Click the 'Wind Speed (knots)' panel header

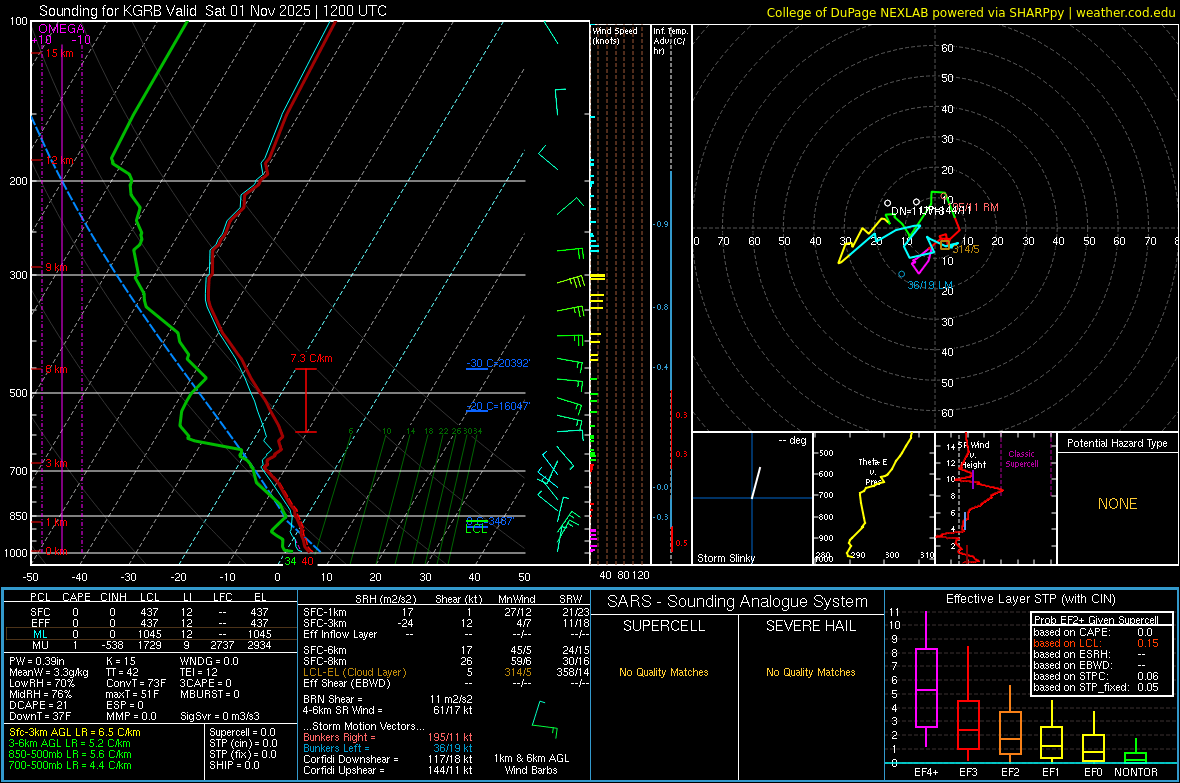[x=615, y=35]
